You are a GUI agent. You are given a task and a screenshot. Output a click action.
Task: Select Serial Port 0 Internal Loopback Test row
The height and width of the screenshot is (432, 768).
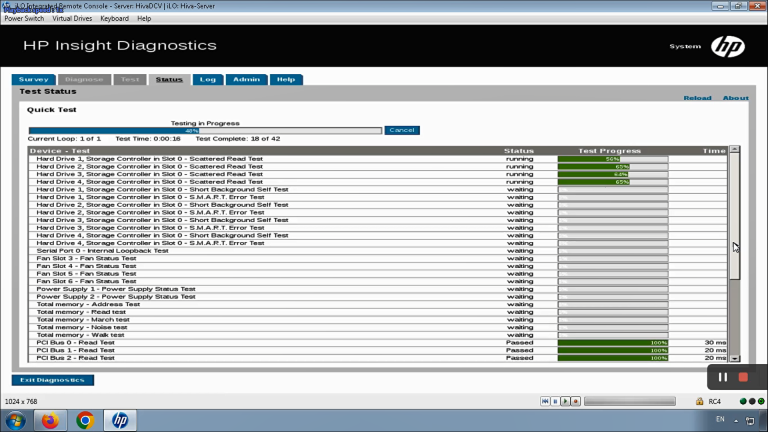tap(378, 251)
